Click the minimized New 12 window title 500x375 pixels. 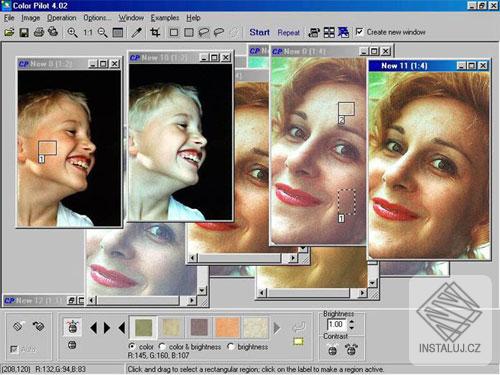click(35, 300)
